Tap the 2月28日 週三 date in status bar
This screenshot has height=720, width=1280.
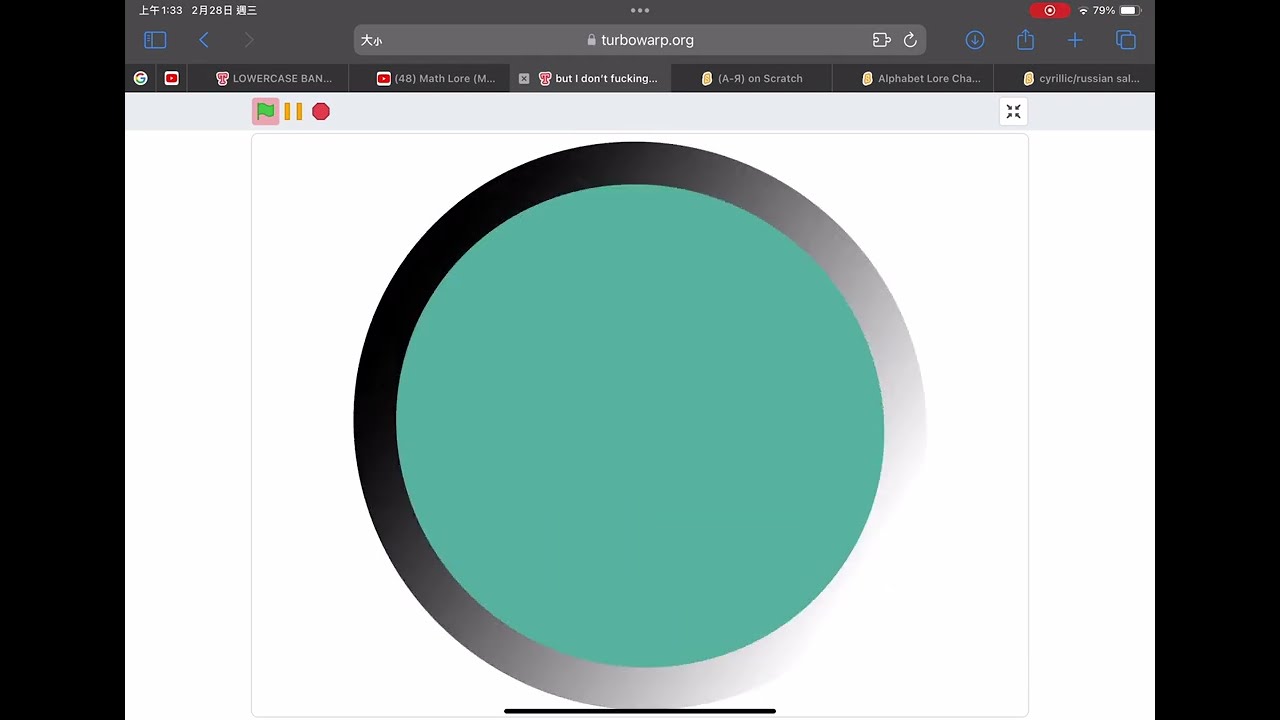224,10
